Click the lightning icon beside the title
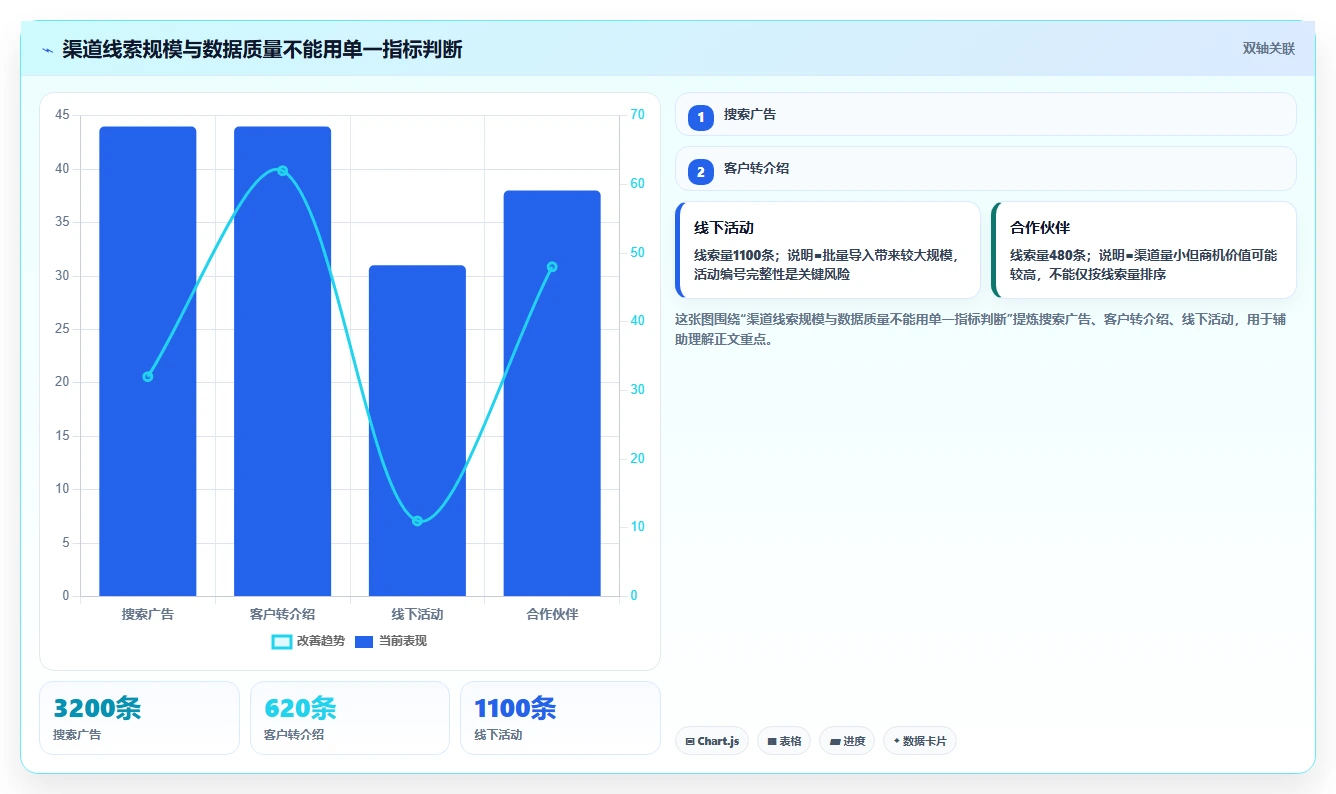This screenshot has width=1336, height=794. (47, 50)
